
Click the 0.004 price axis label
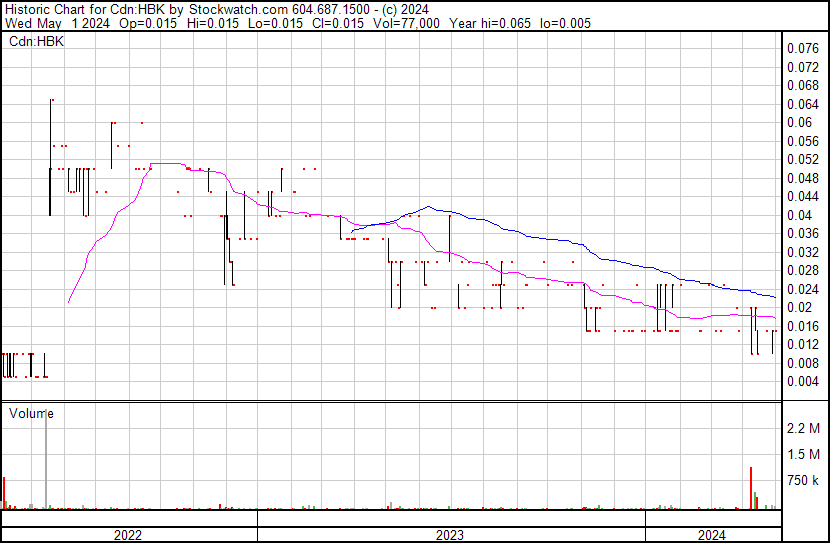(x=803, y=382)
